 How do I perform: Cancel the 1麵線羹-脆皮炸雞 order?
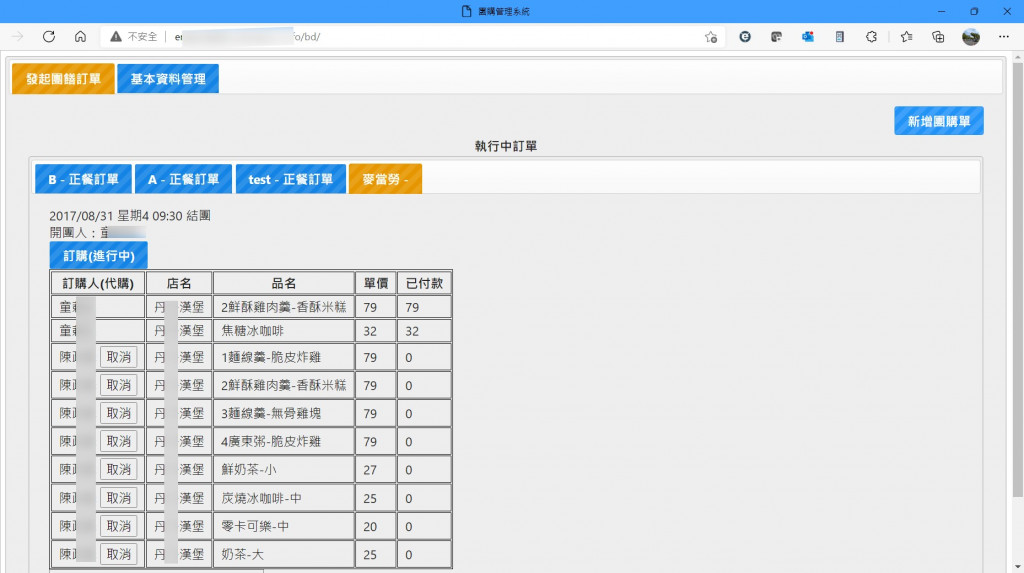(118, 357)
